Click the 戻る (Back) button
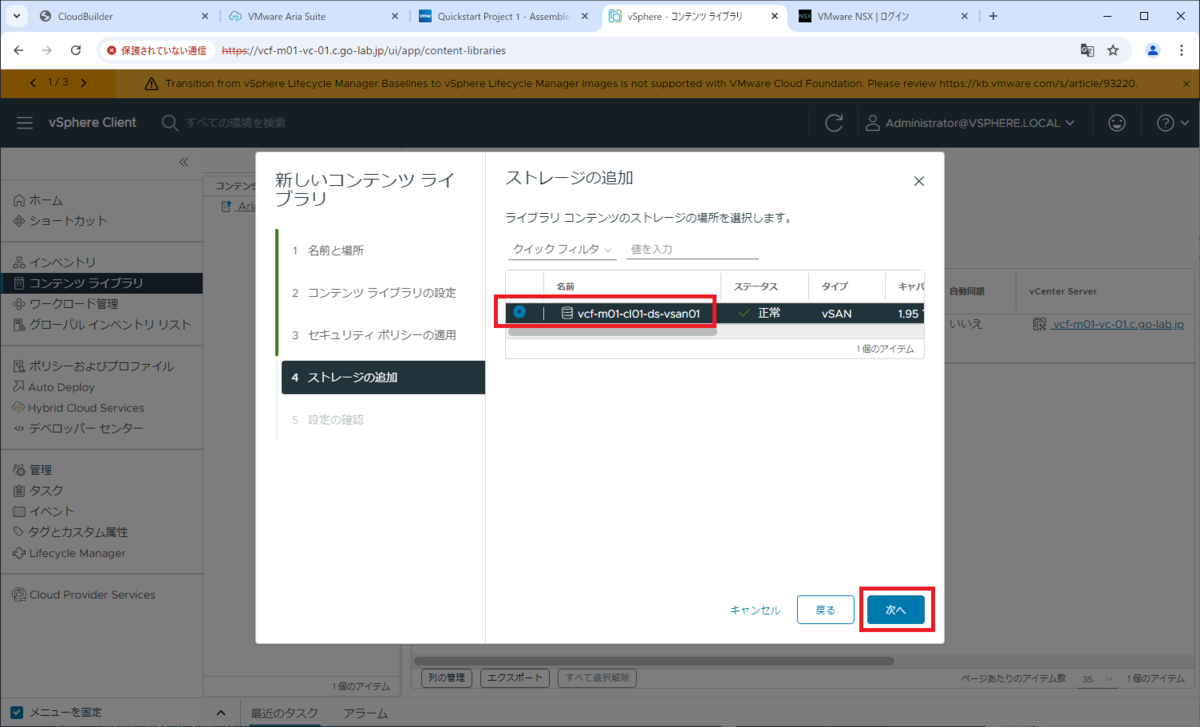The width and height of the screenshot is (1200, 727). 825,610
